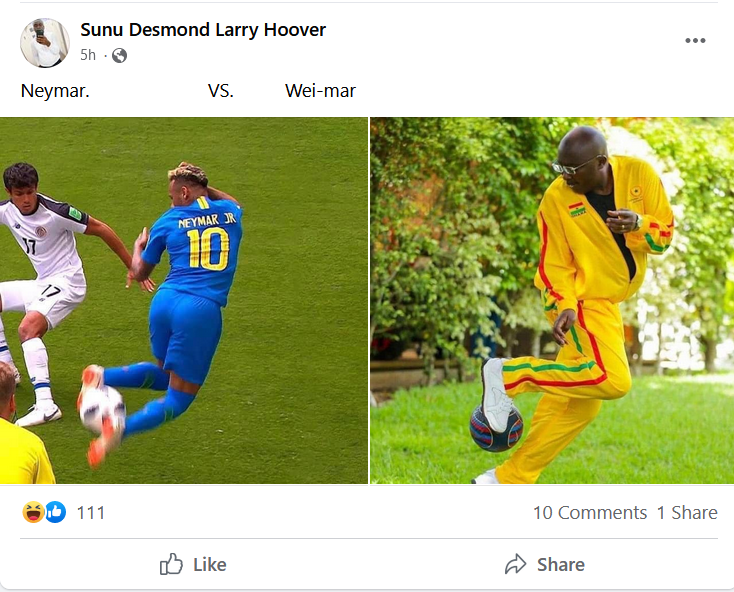This screenshot has height=592, width=734.
Task: Open the yellow tracksuit man photo
Action: (552, 300)
